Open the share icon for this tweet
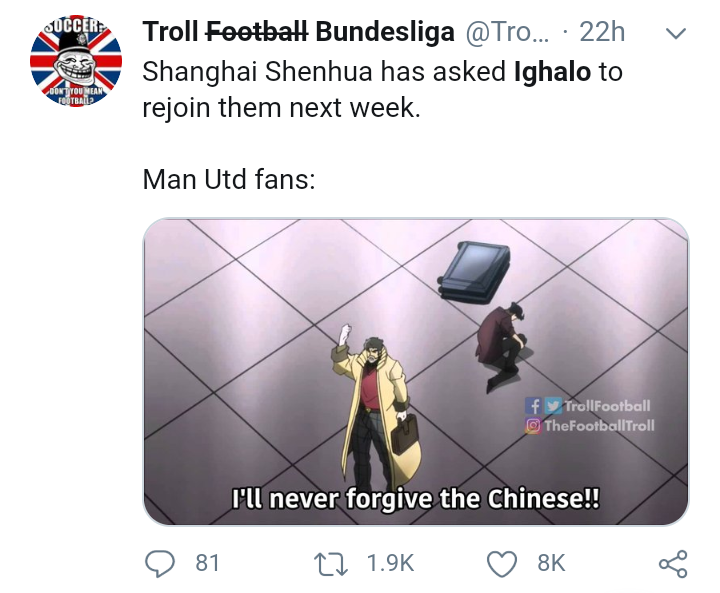 (673, 564)
